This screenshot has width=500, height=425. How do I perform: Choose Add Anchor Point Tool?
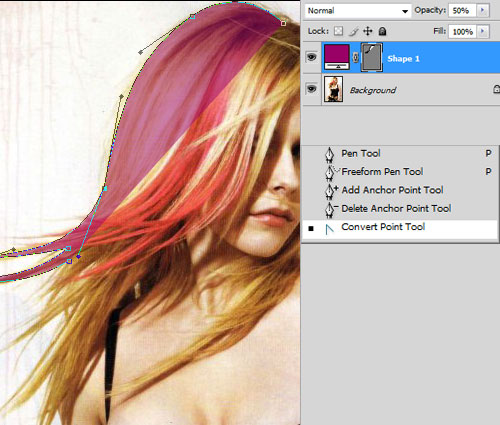[400, 190]
